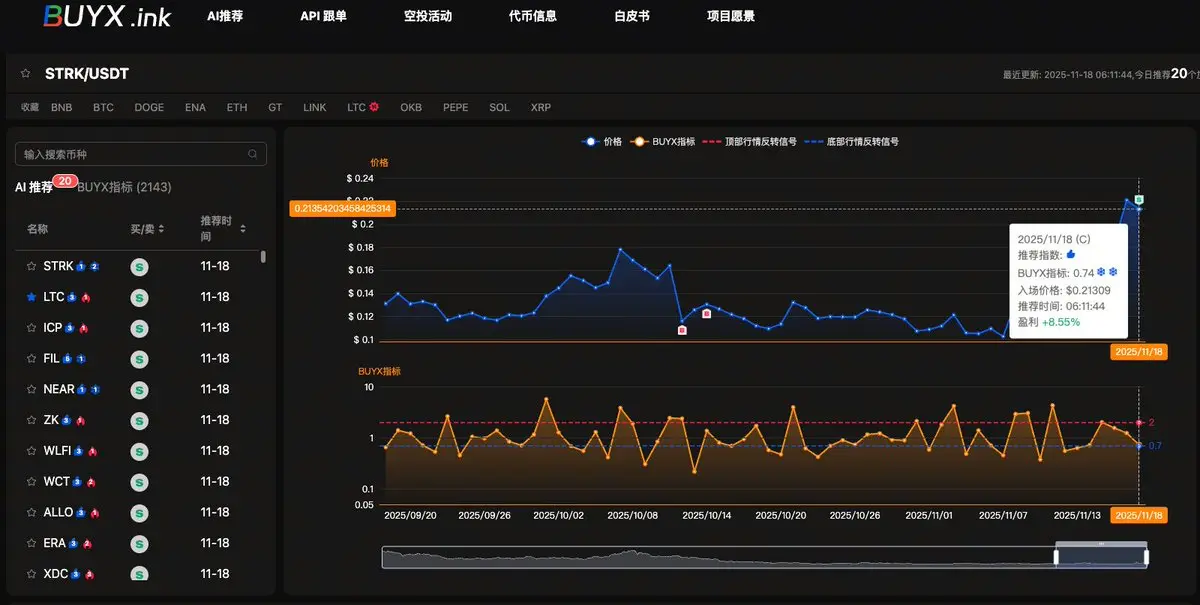Toggle 底部行情反转信号 legend
Image resolution: width=1200 pixels, height=605 pixels.
coord(852,142)
